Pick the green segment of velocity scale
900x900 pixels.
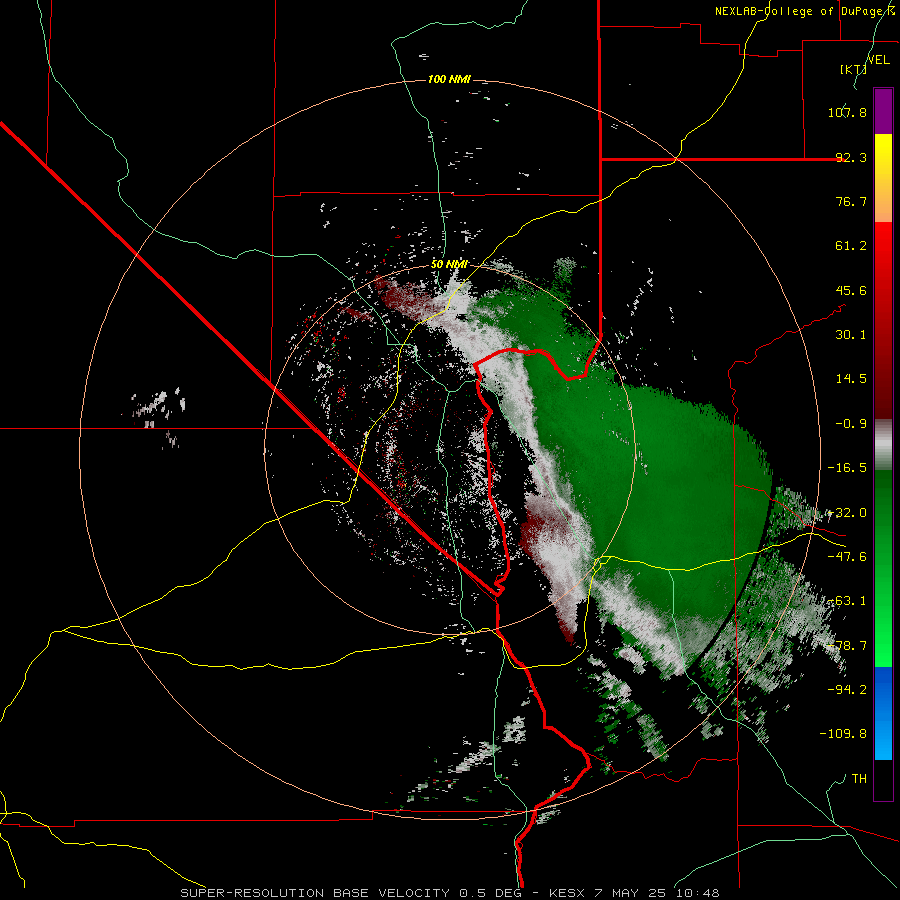883,568
